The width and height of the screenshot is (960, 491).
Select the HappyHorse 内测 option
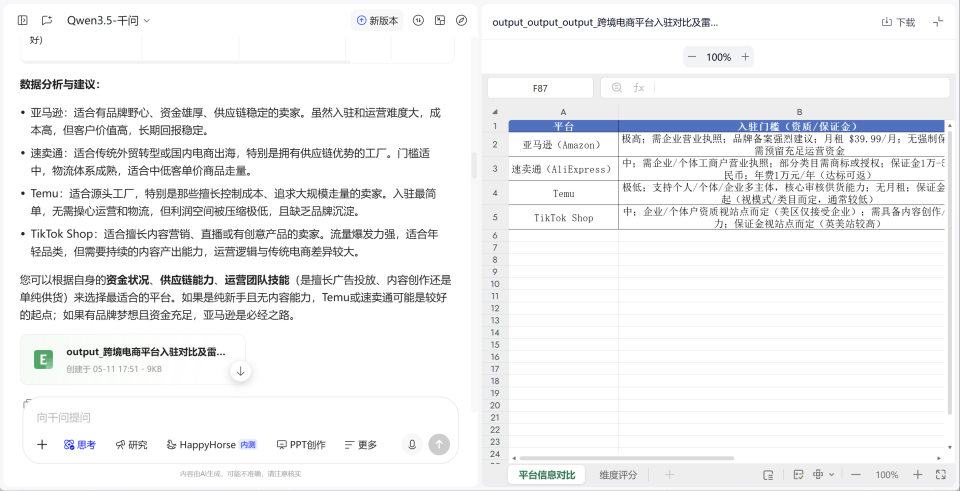[212, 444]
